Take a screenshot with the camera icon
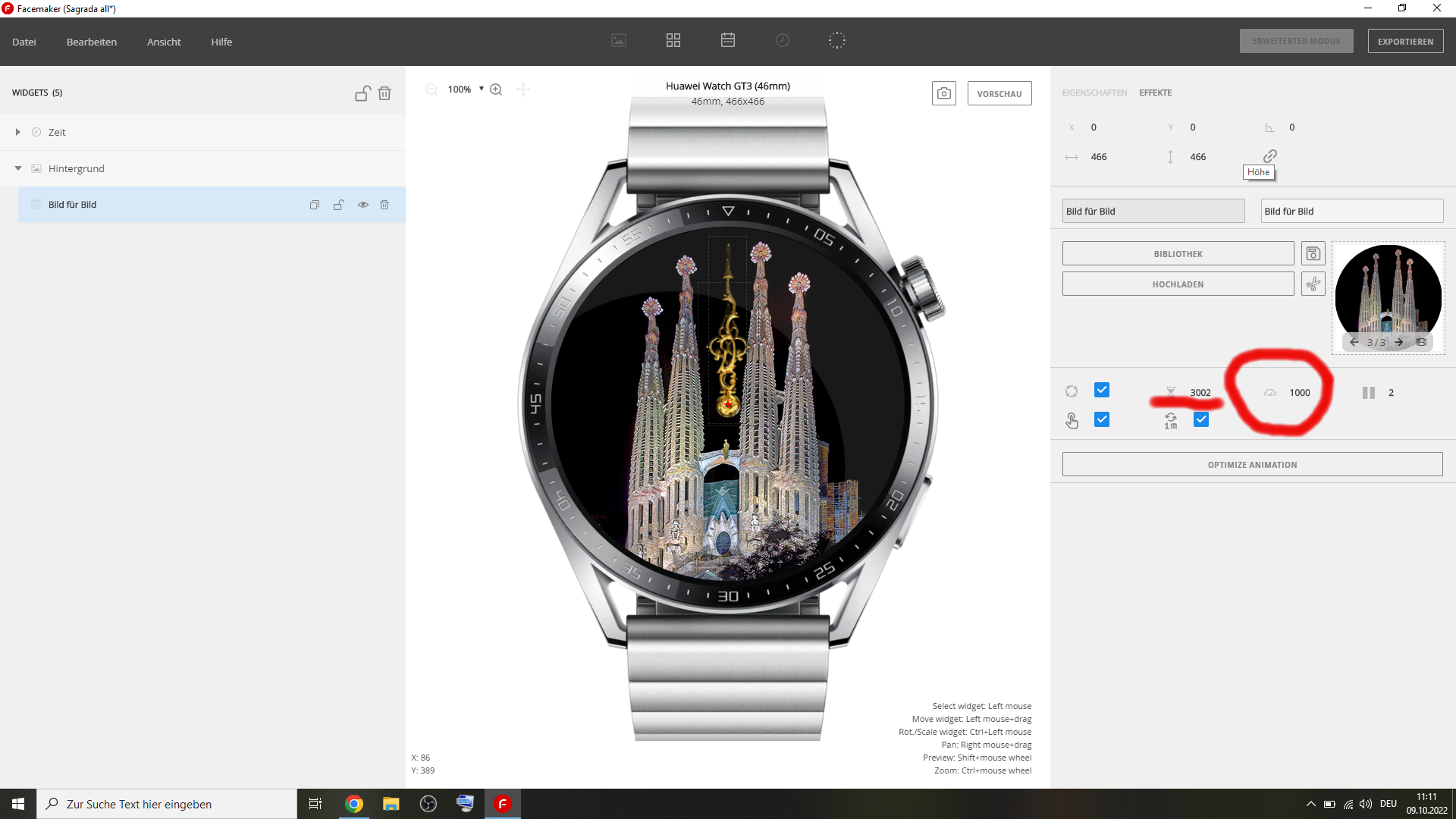Image resolution: width=1456 pixels, height=819 pixels. coord(943,93)
